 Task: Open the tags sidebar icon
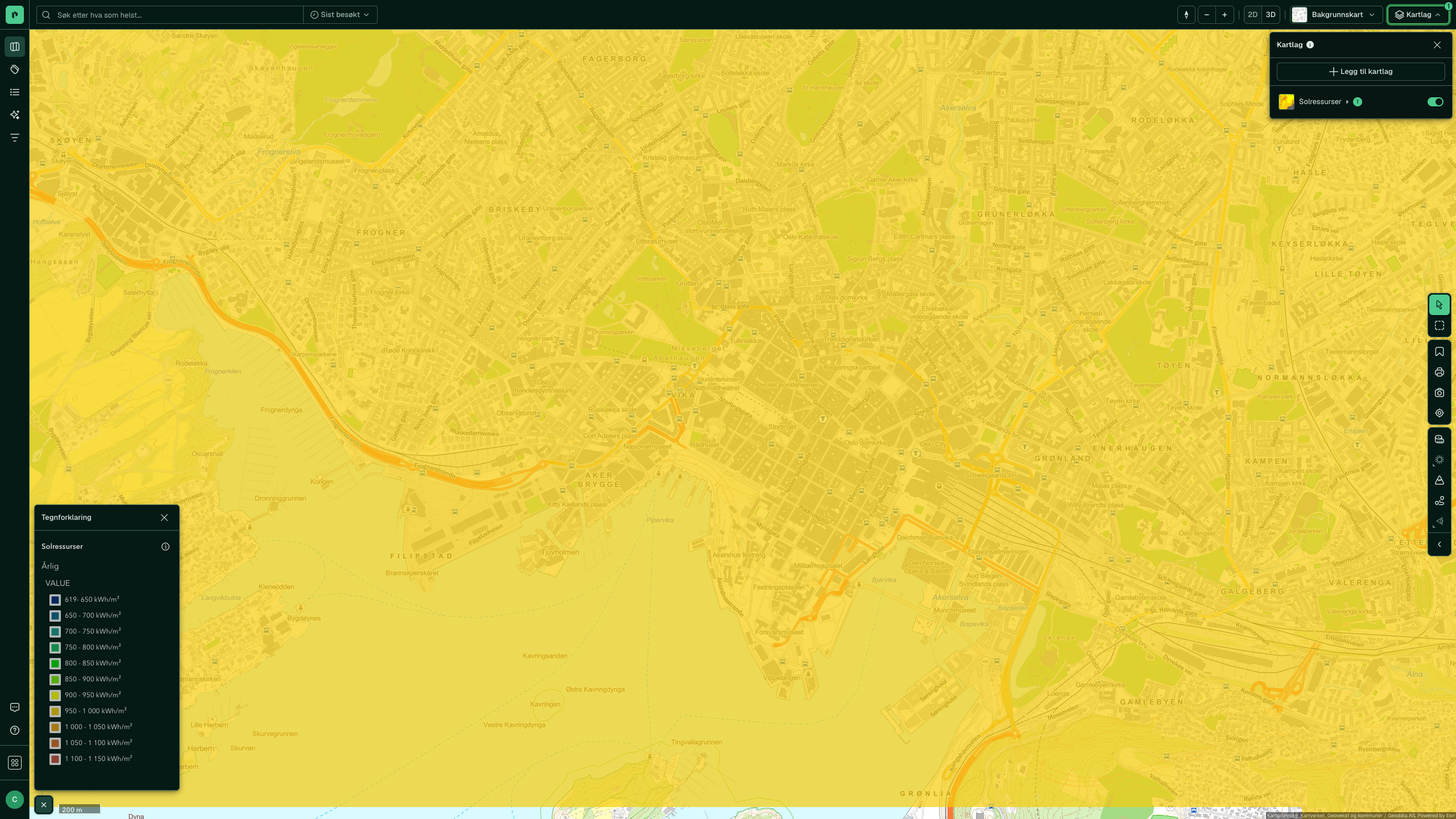tap(15, 69)
